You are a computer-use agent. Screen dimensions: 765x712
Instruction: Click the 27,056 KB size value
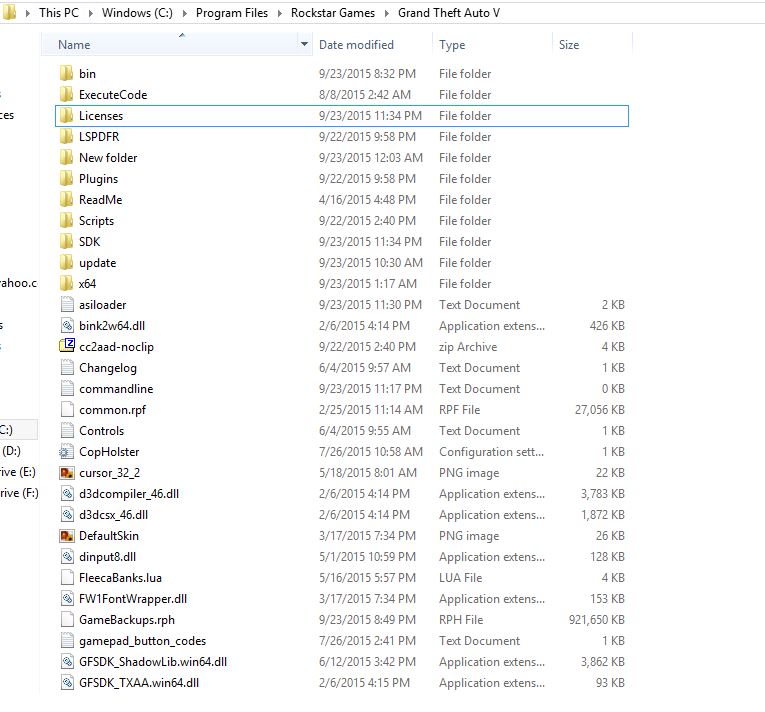coord(600,409)
